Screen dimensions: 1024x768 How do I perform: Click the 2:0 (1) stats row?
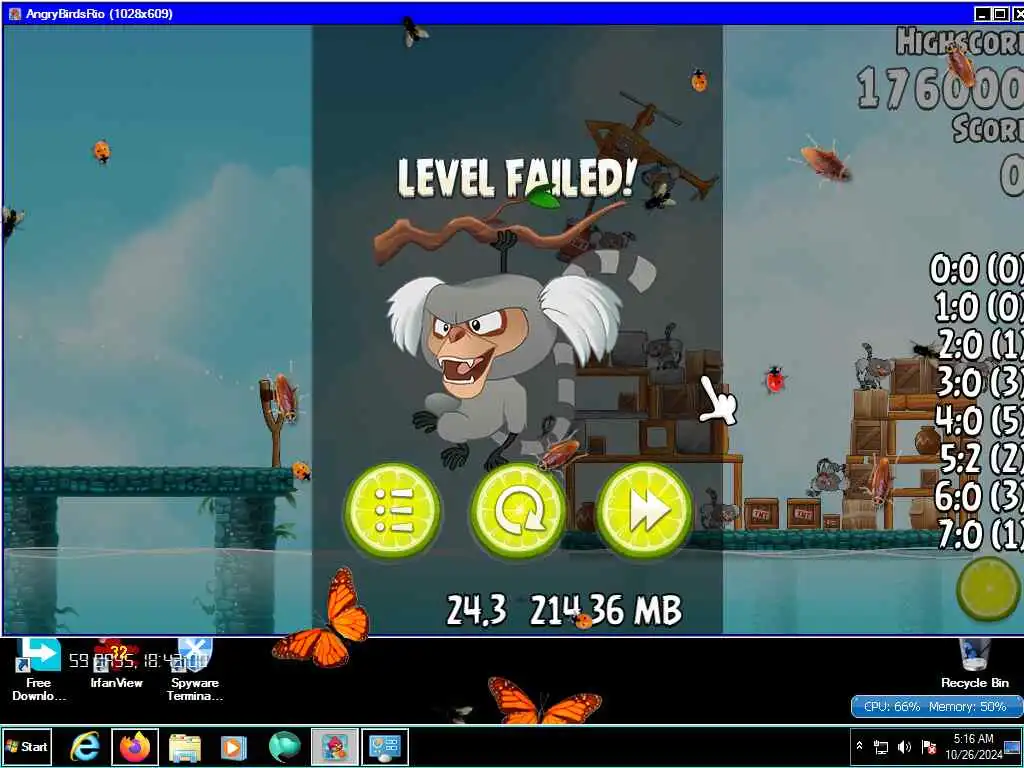980,344
